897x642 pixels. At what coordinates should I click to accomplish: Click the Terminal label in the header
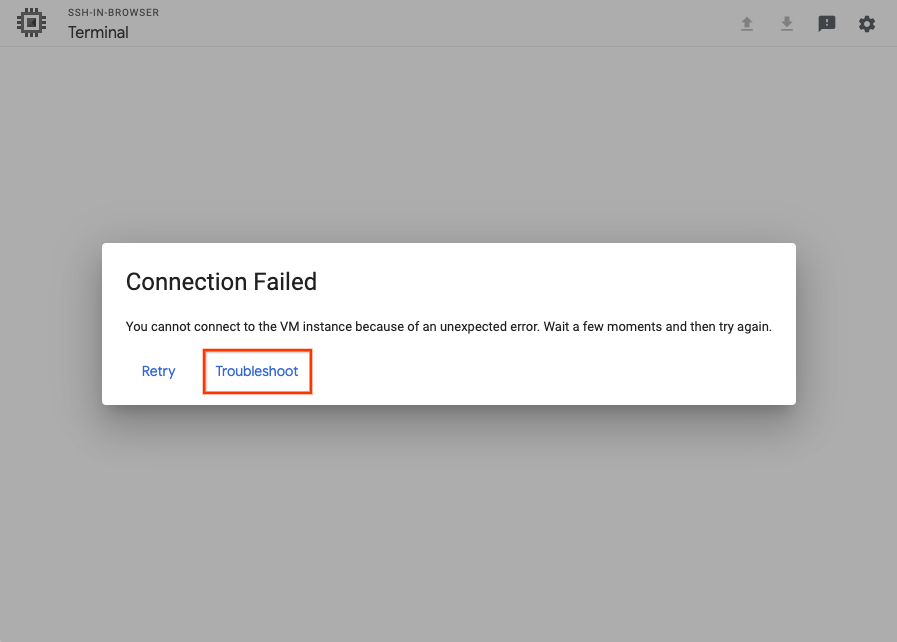(97, 32)
